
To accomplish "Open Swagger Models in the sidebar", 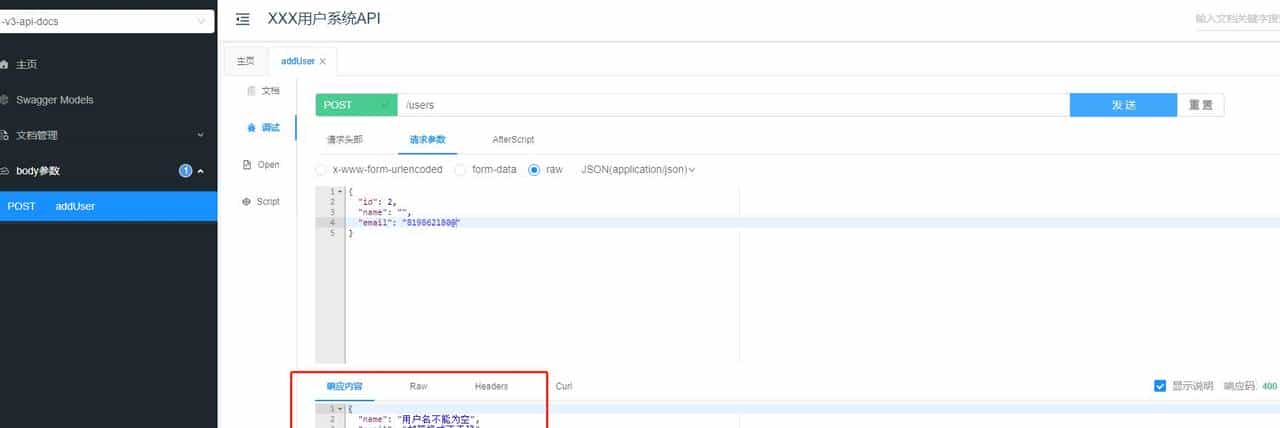I will point(108,100).
